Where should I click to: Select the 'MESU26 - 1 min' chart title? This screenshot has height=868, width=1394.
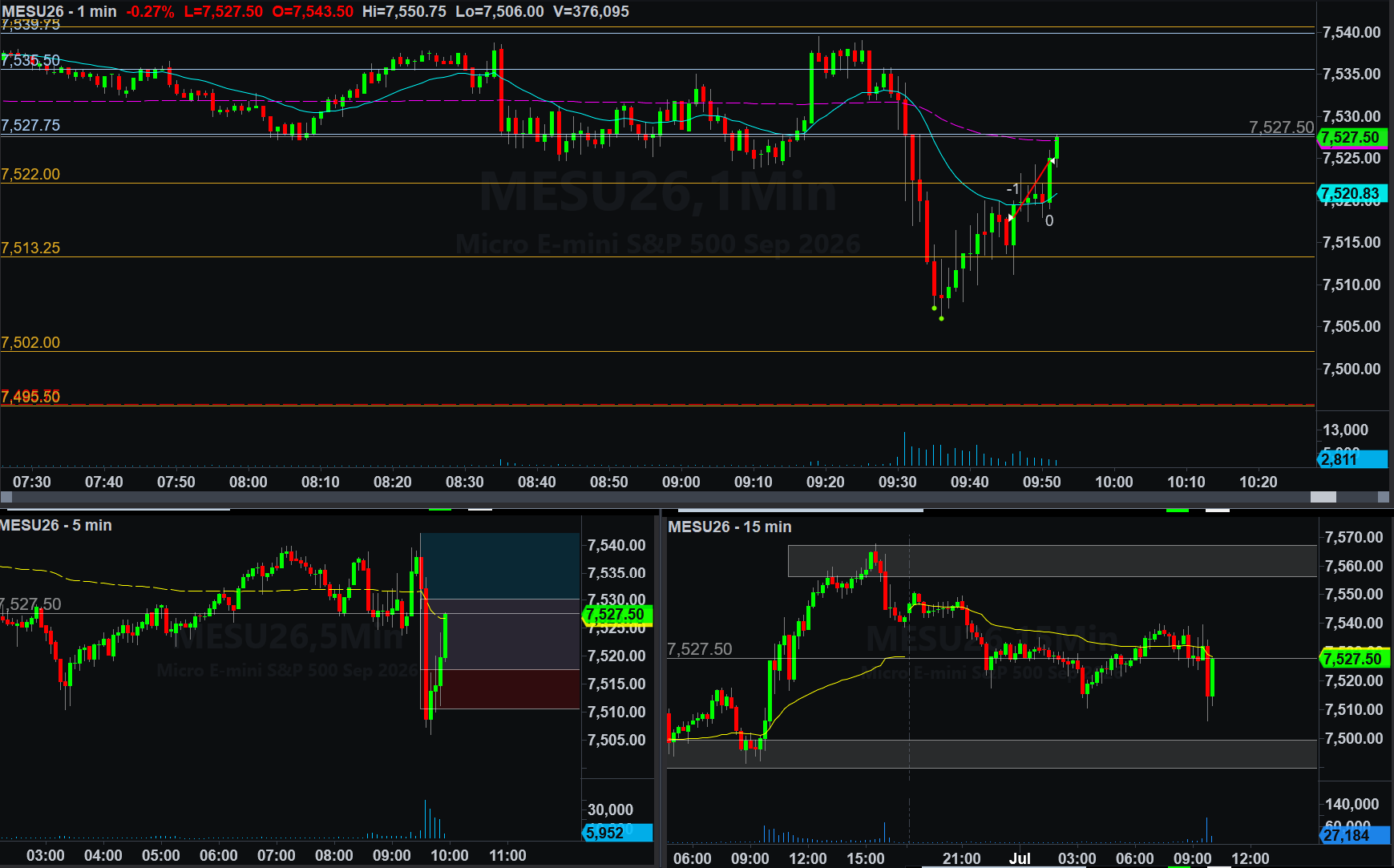point(59,11)
